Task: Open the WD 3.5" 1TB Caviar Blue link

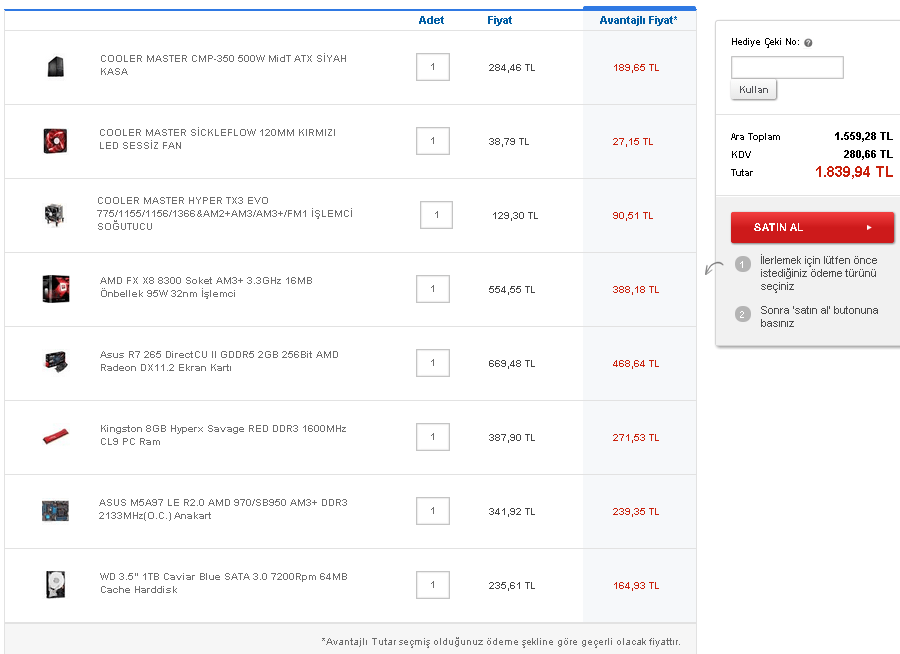Action: [x=224, y=583]
